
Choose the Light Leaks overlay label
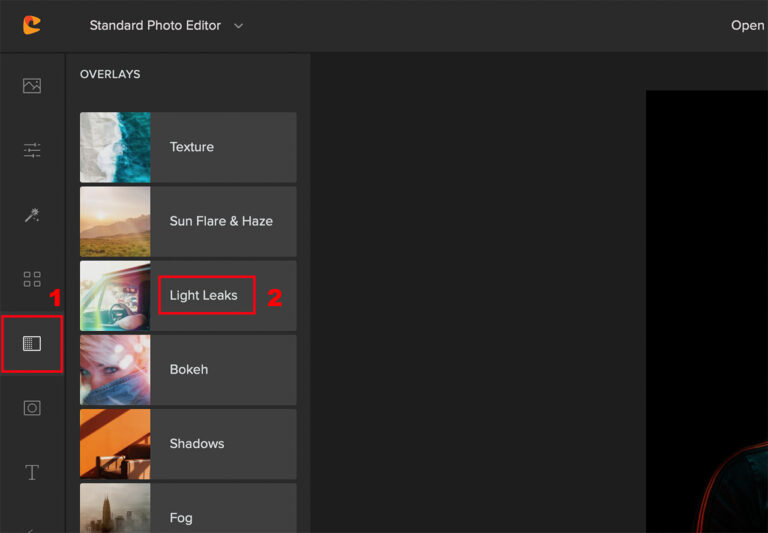[x=204, y=295]
